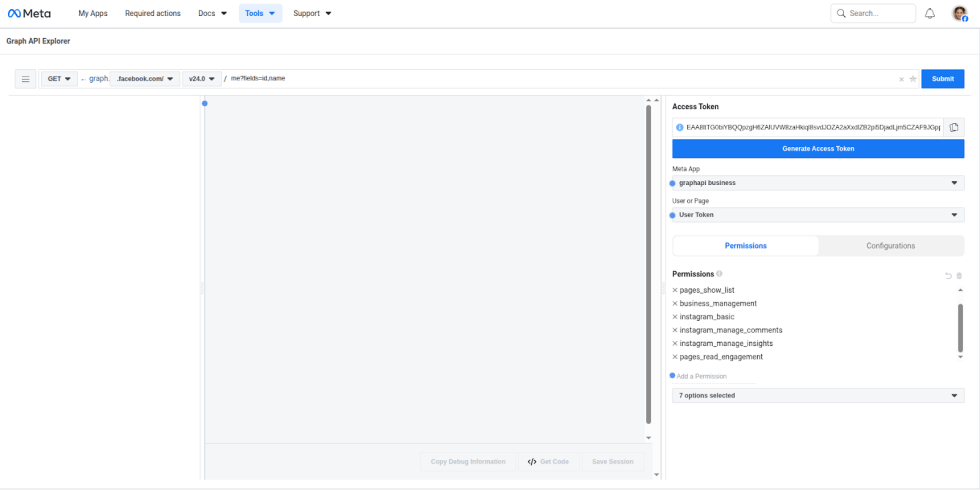Open the GET method dropdown
Image resolution: width=980 pixels, height=490 pixels.
tap(59, 79)
